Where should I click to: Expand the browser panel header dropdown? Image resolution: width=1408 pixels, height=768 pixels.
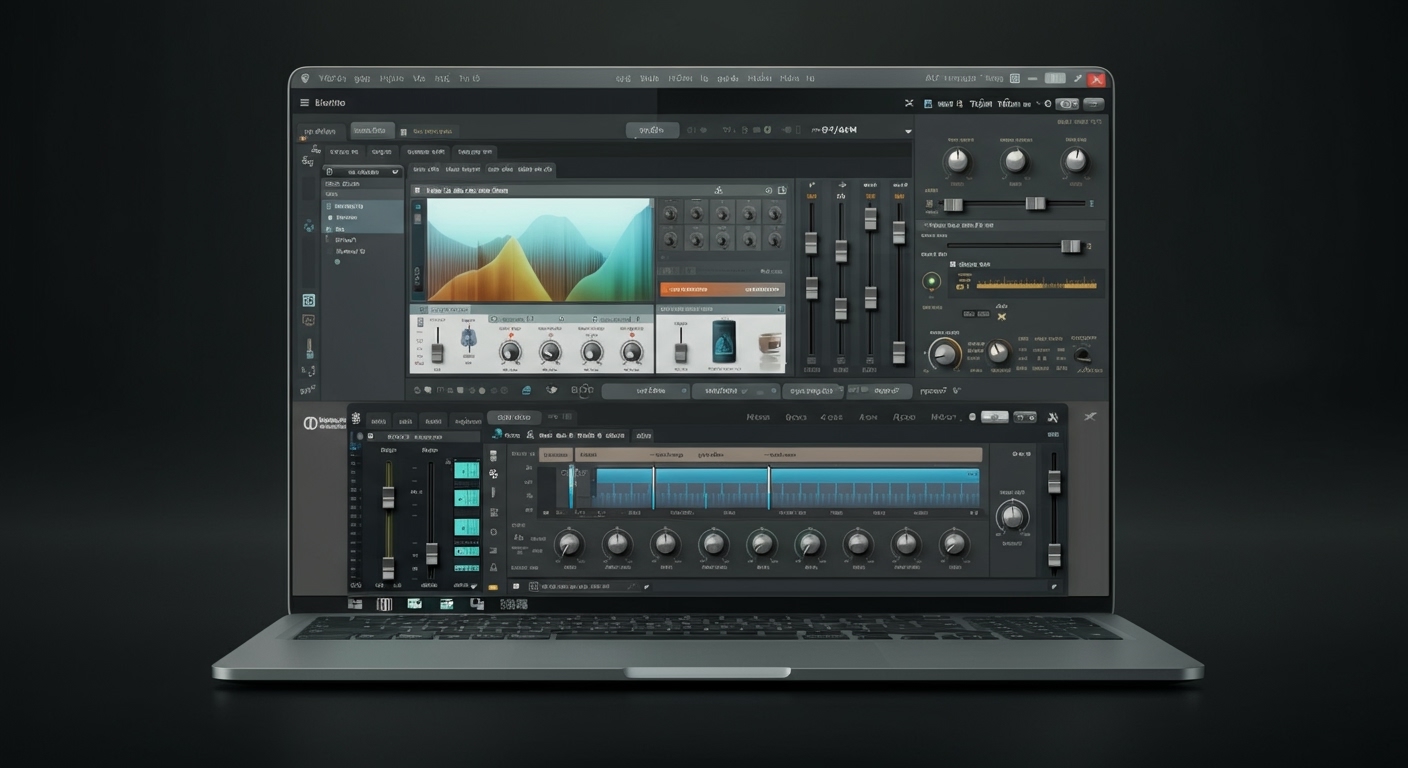[x=394, y=171]
